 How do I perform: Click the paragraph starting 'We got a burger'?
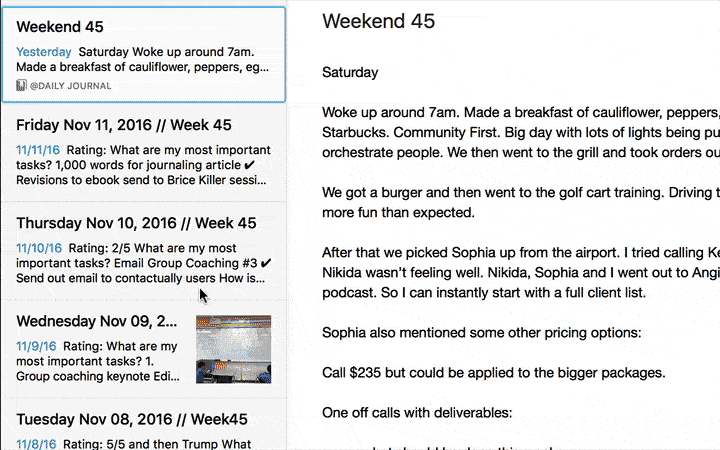pos(521,202)
